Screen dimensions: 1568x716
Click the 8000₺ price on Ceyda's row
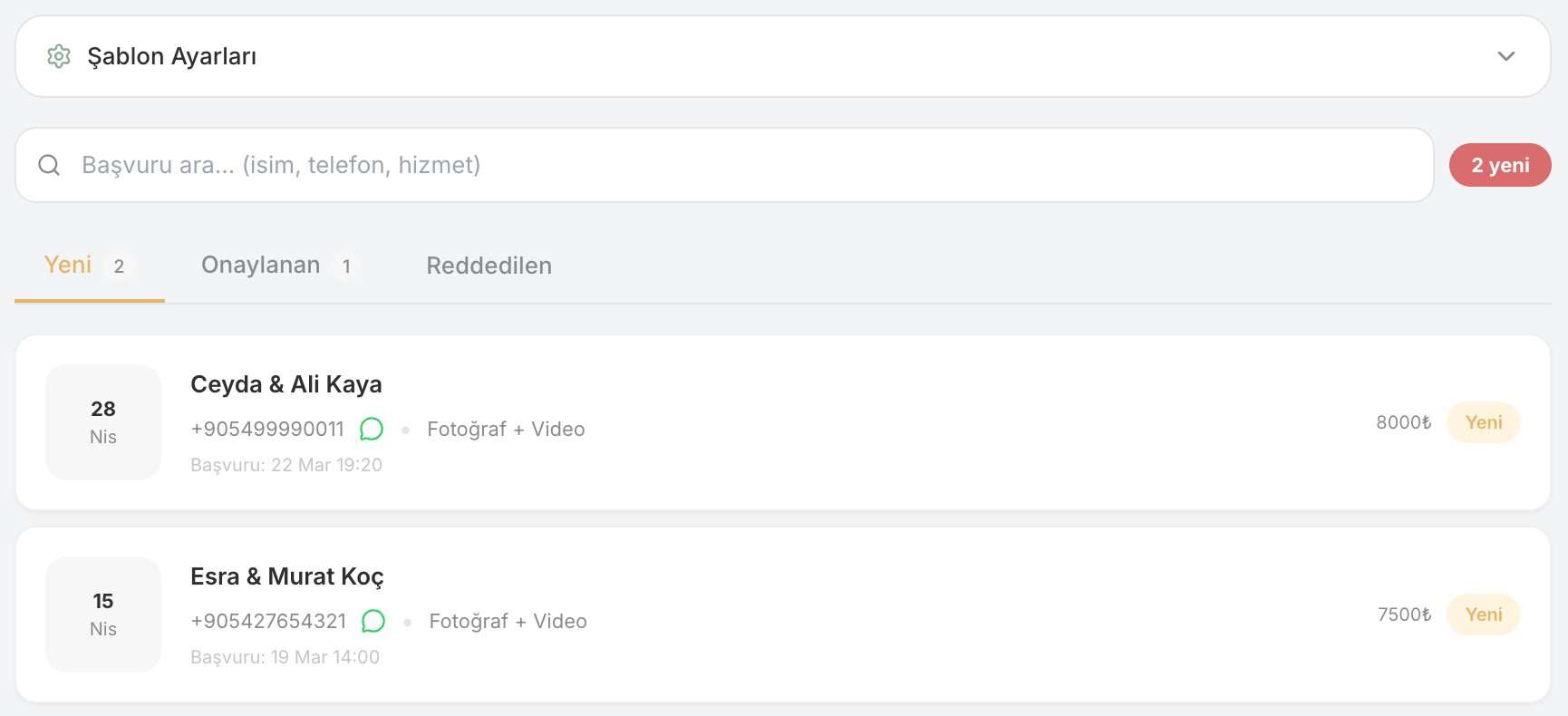[x=1403, y=422]
